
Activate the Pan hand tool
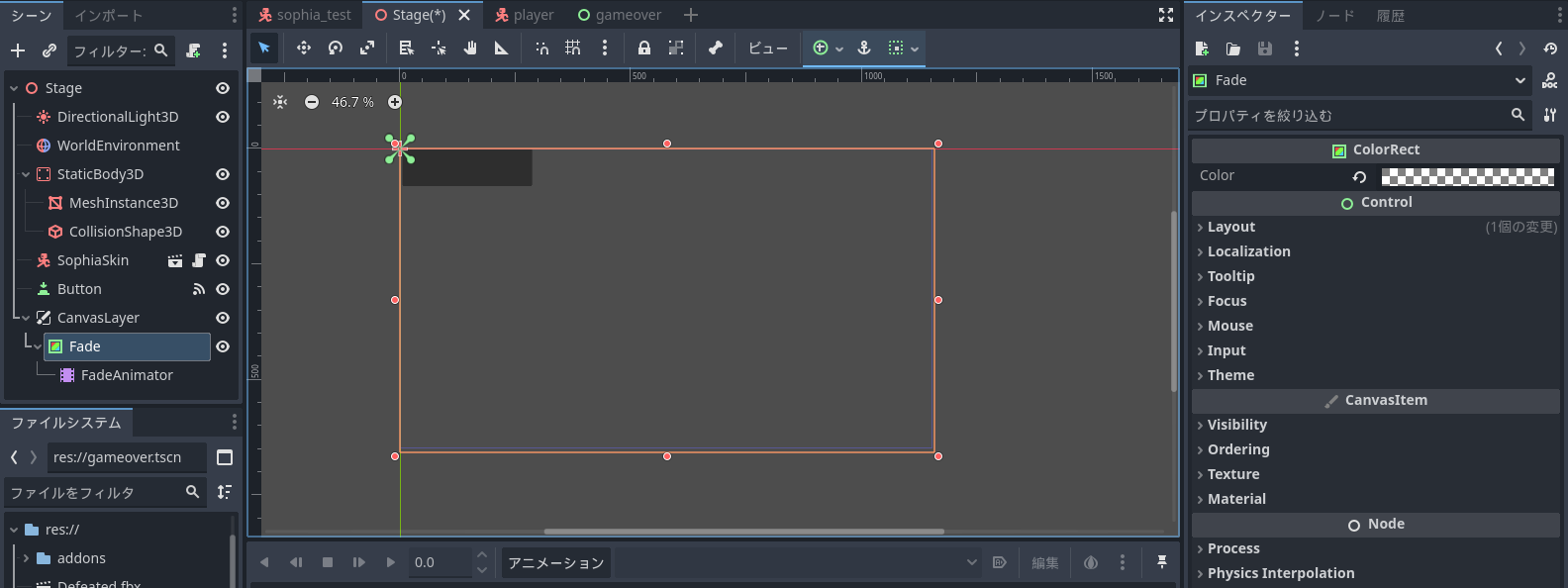pos(470,48)
